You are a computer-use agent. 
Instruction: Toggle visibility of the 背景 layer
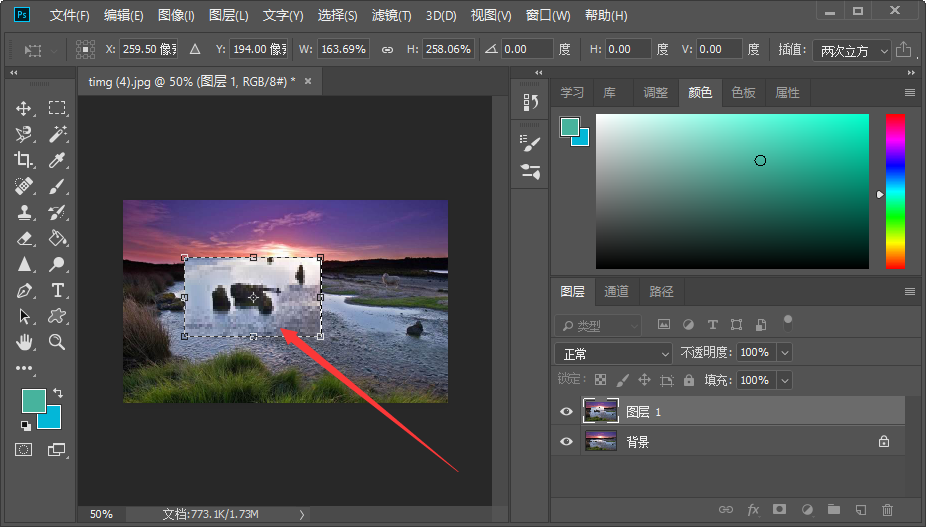click(x=567, y=441)
